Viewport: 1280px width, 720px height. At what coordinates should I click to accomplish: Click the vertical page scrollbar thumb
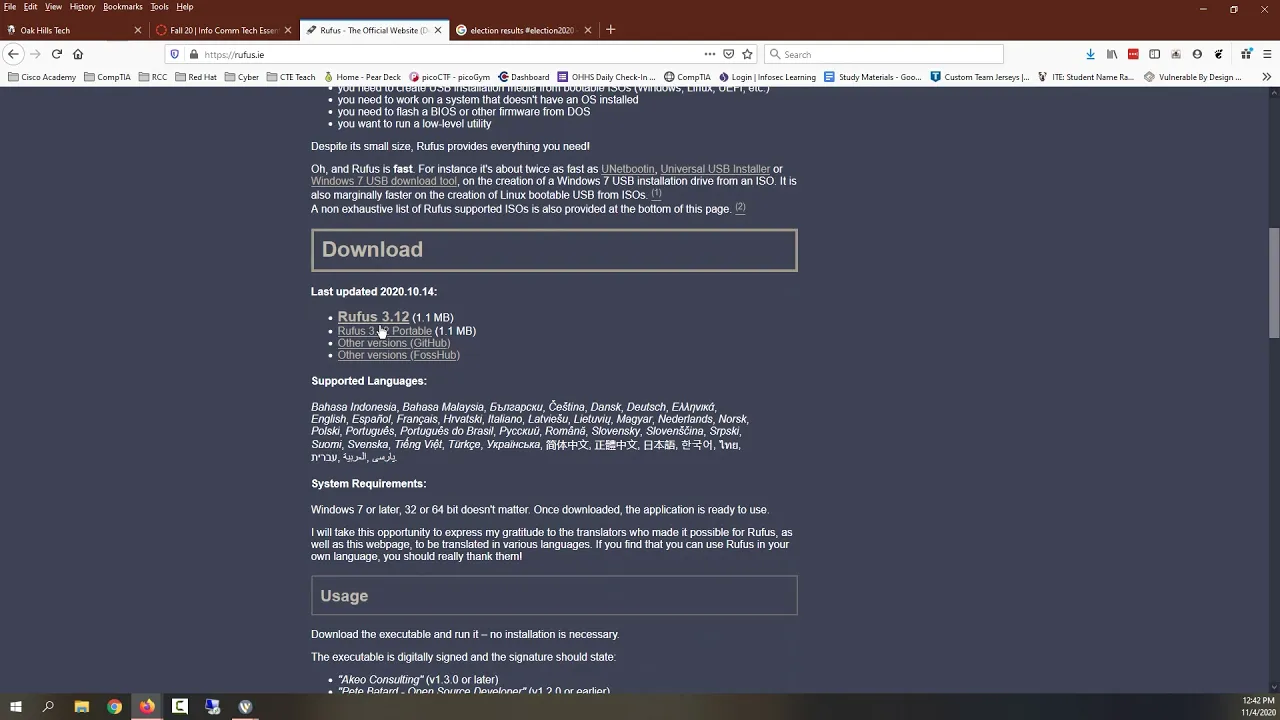click(x=1274, y=283)
